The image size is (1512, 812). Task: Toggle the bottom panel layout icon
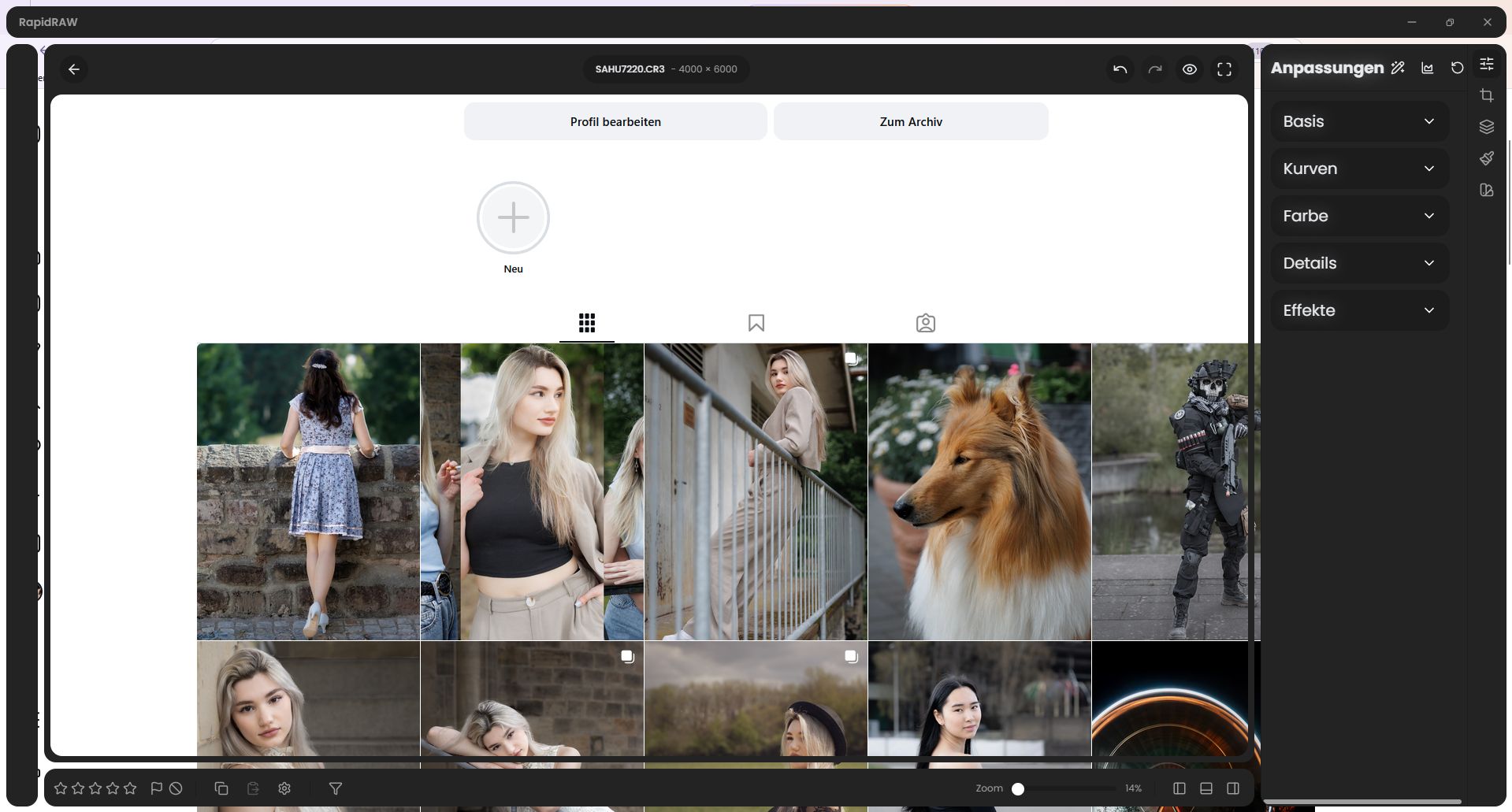pos(1206,788)
